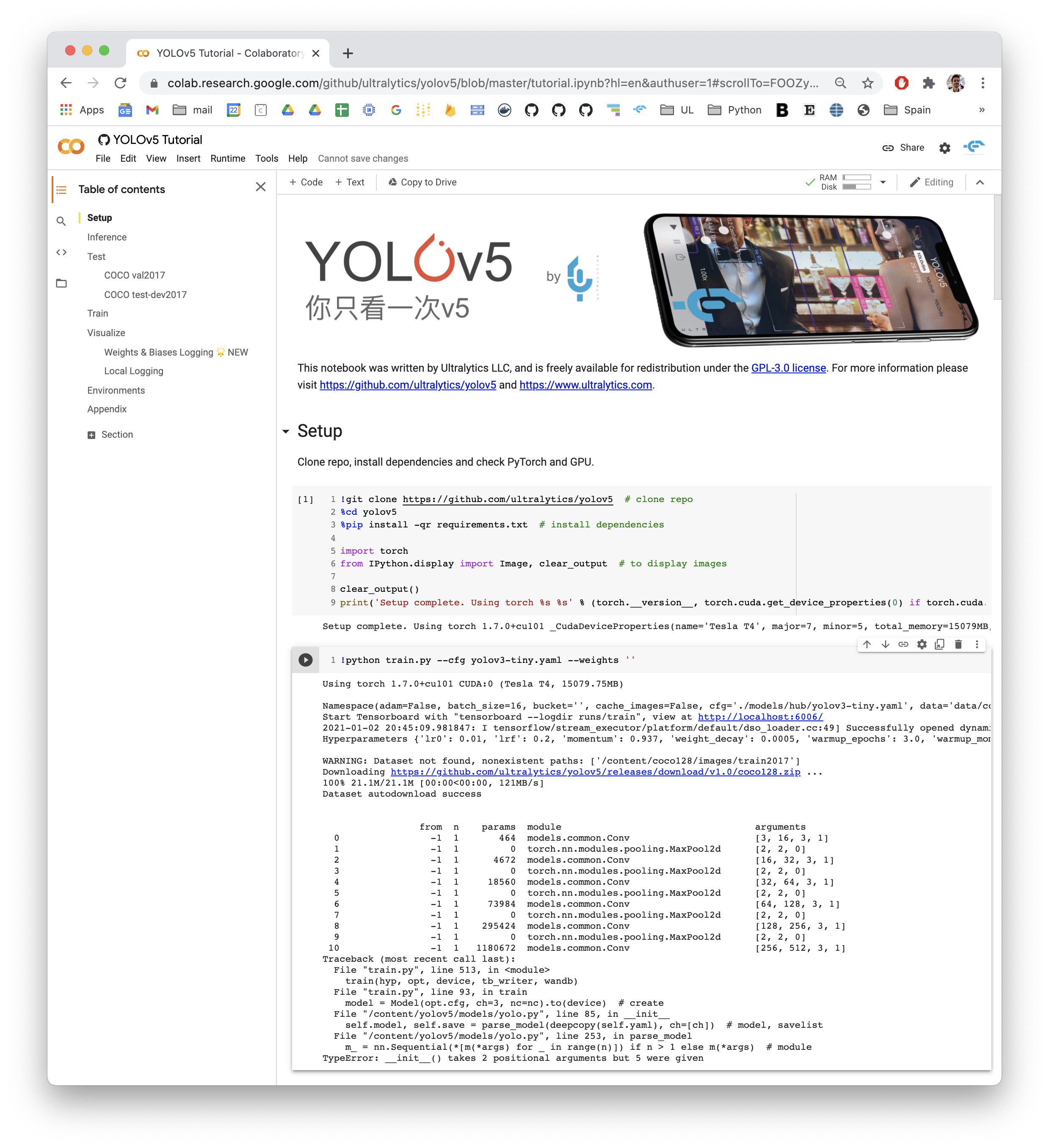Open the search panel in the sidebar
The width and height of the screenshot is (1049, 1148).
click(x=61, y=221)
